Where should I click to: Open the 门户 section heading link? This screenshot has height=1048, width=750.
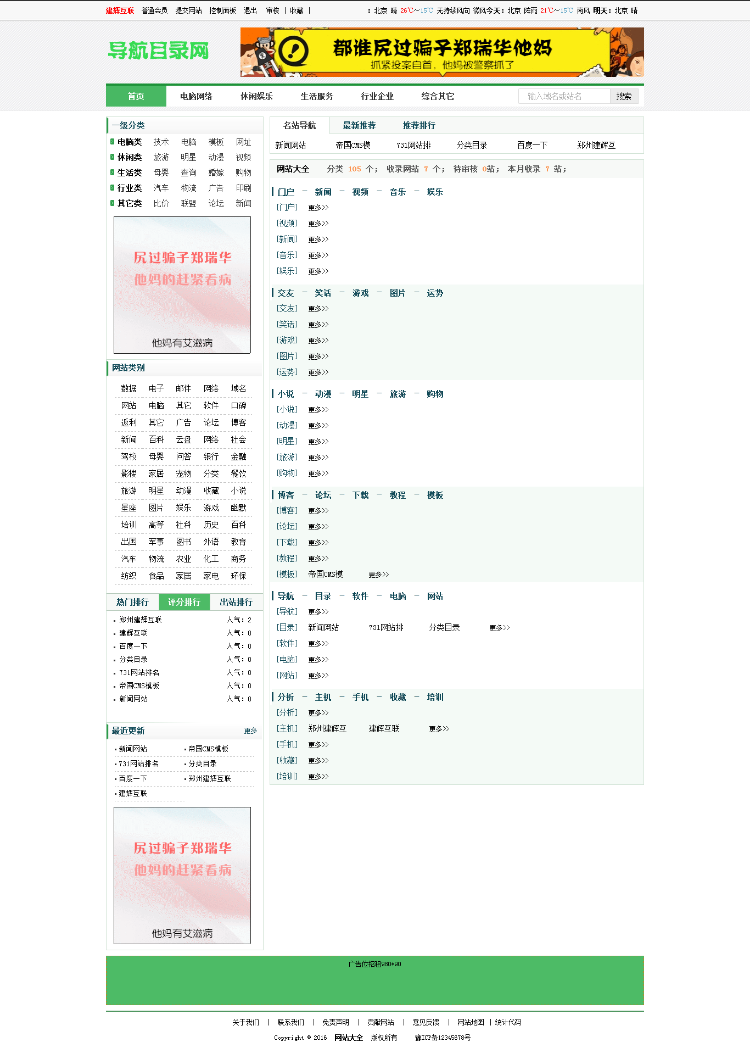click(x=285, y=192)
